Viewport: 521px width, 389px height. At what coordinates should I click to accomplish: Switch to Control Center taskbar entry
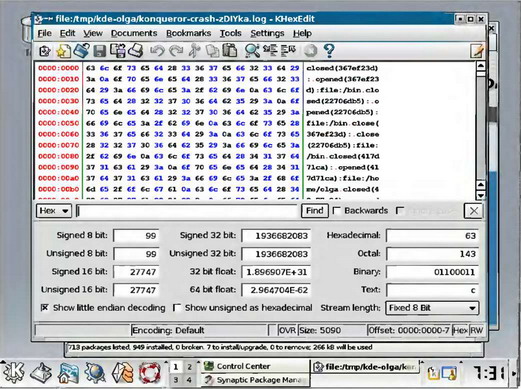point(254,366)
